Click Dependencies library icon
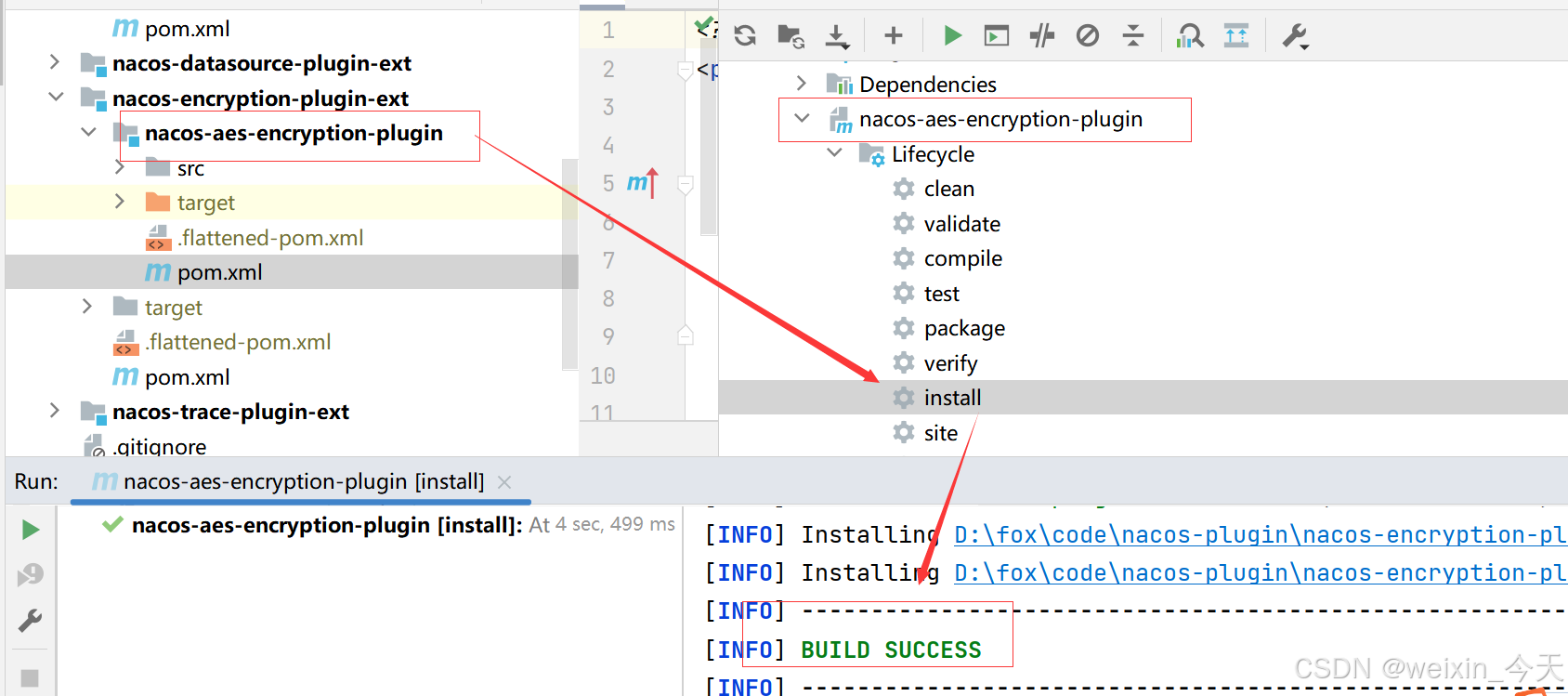This screenshot has height=696, width=1568. pos(839,85)
